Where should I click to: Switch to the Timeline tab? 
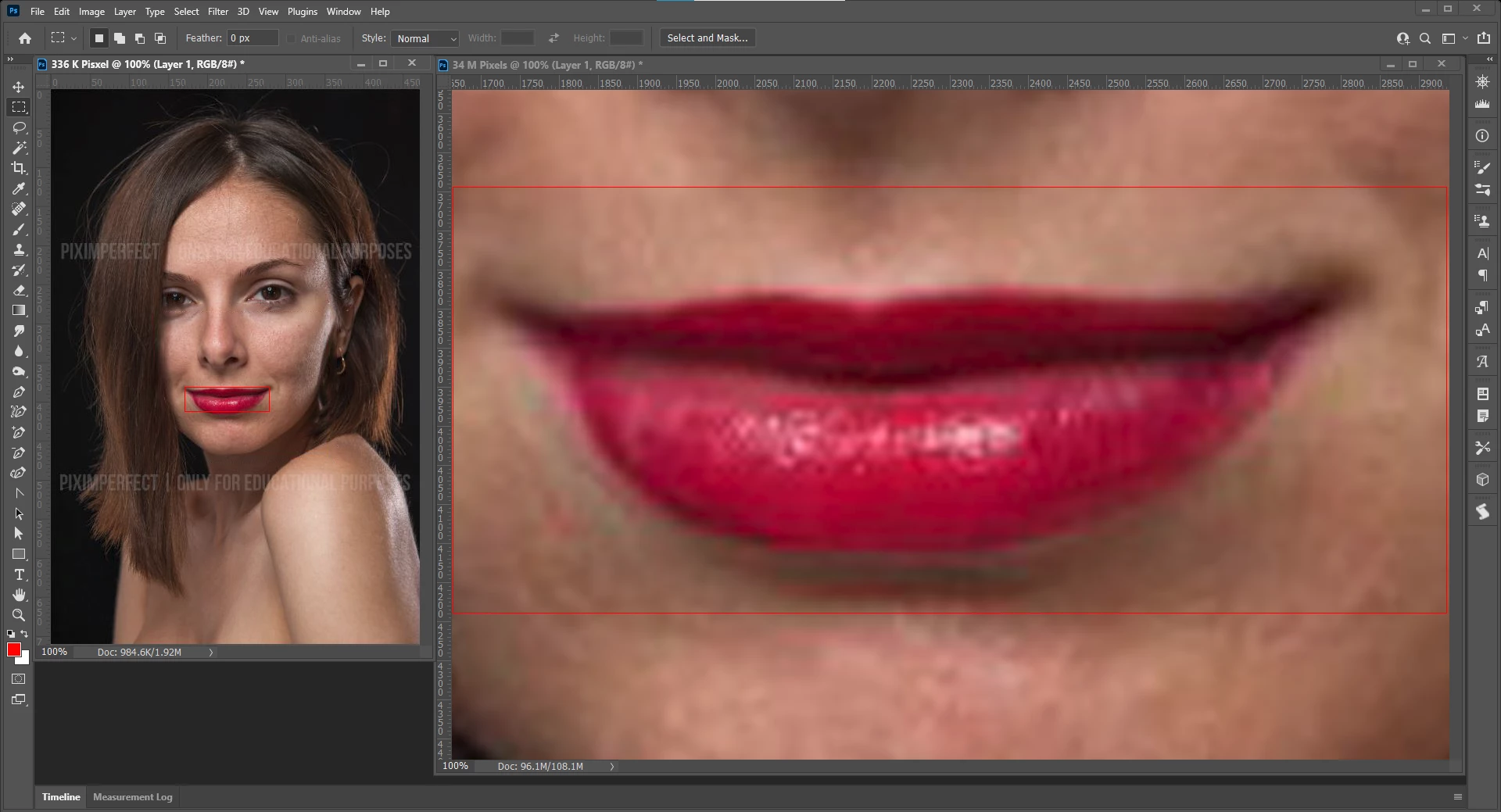coord(61,797)
